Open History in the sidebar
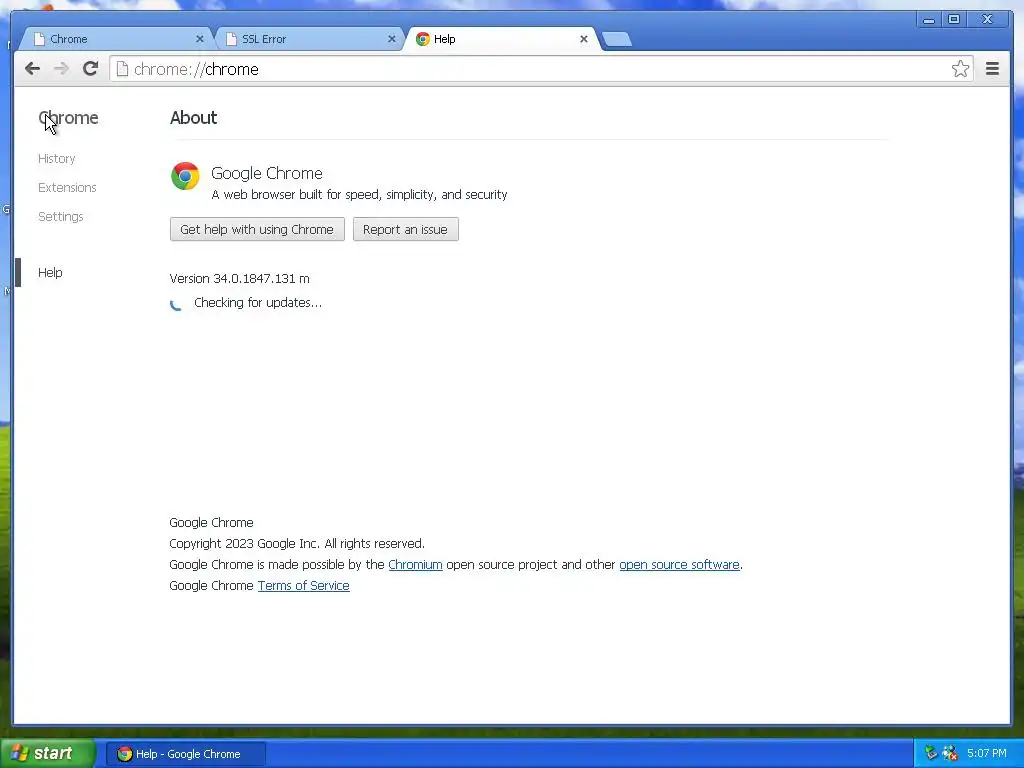This screenshot has width=1024, height=768. (57, 159)
